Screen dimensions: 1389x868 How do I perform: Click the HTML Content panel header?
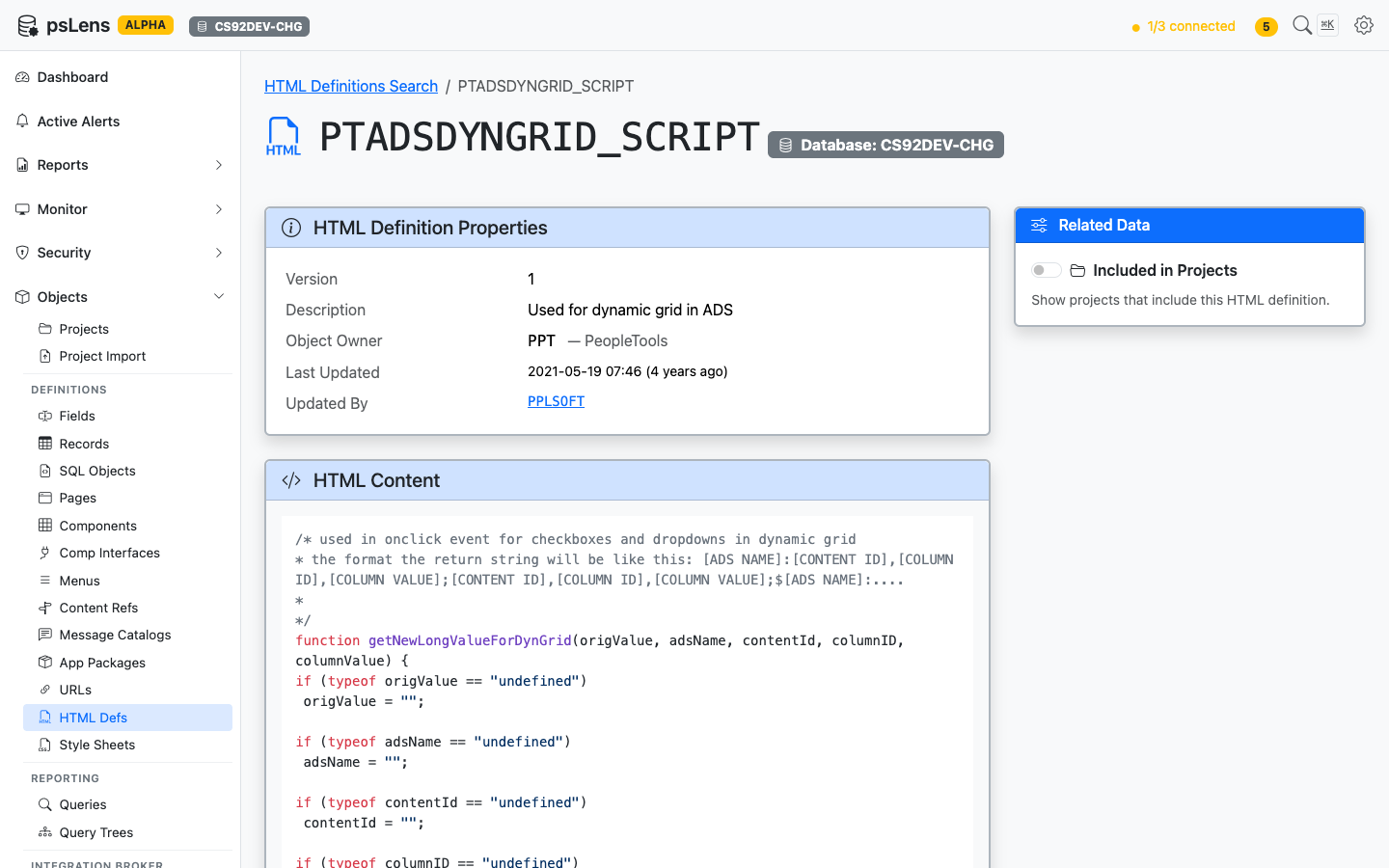627,480
